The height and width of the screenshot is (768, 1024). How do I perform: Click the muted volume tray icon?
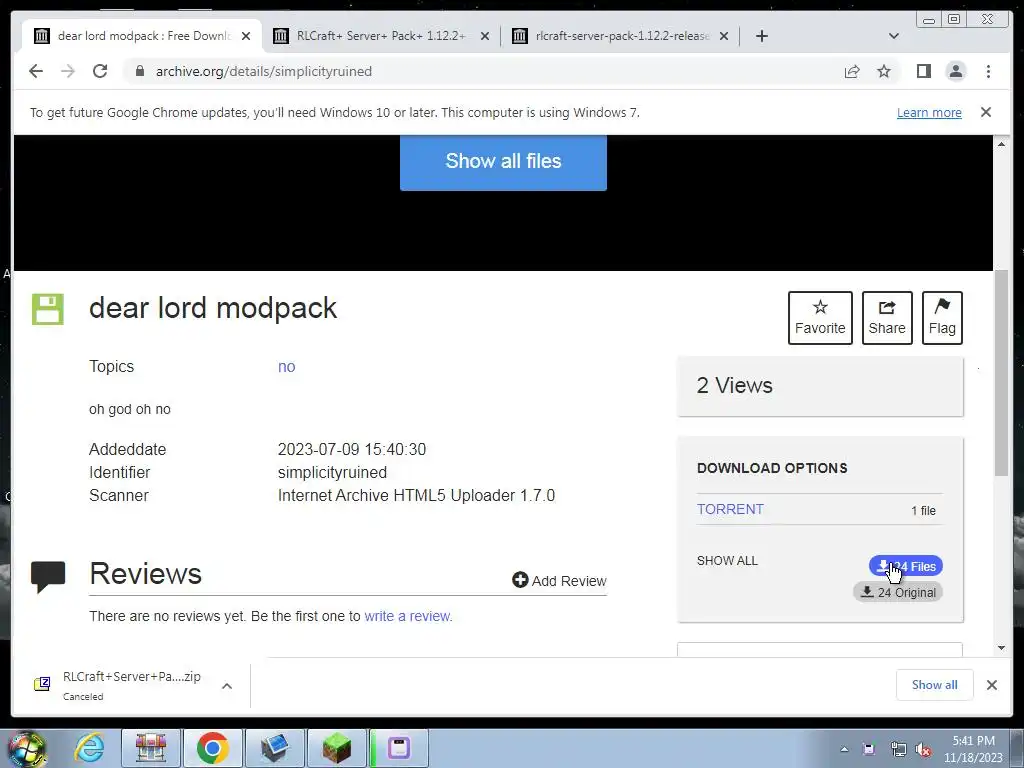(x=923, y=749)
